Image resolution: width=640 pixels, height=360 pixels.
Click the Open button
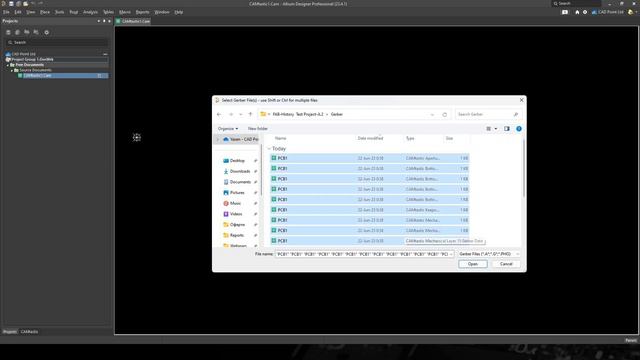(x=473, y=264)
